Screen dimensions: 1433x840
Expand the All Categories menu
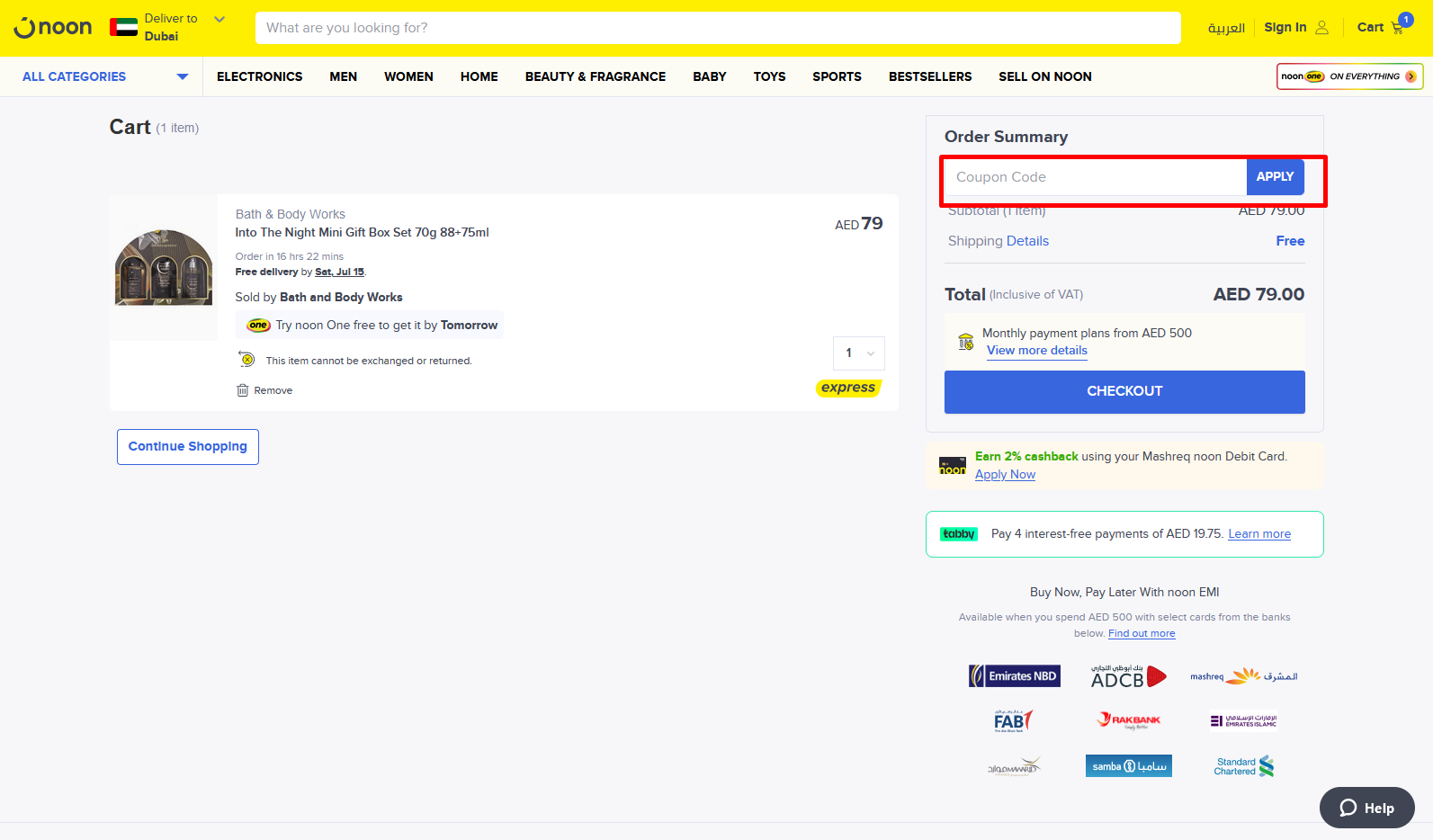click(105, 76)
